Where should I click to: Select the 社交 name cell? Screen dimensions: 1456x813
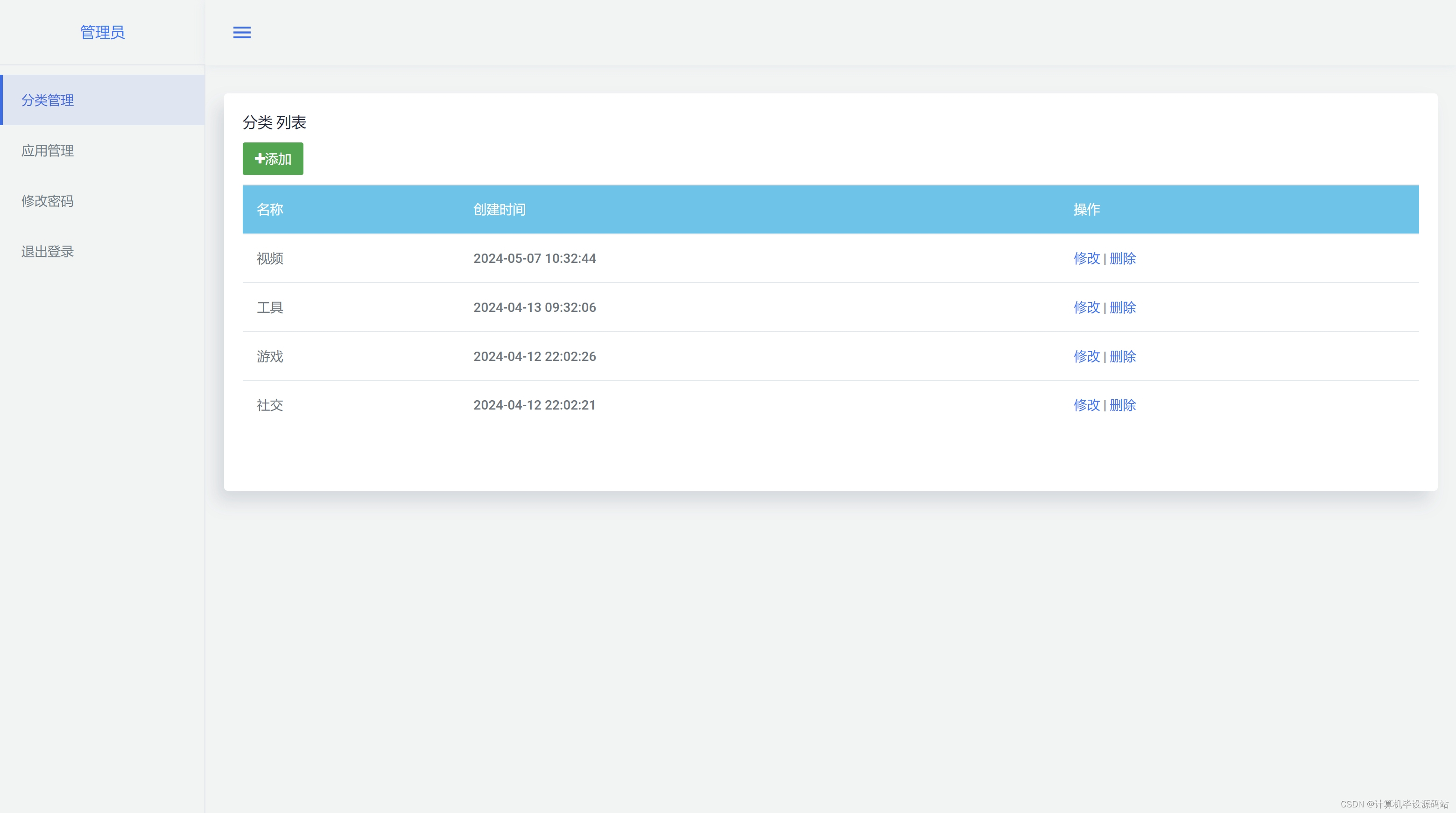[270, 405]
